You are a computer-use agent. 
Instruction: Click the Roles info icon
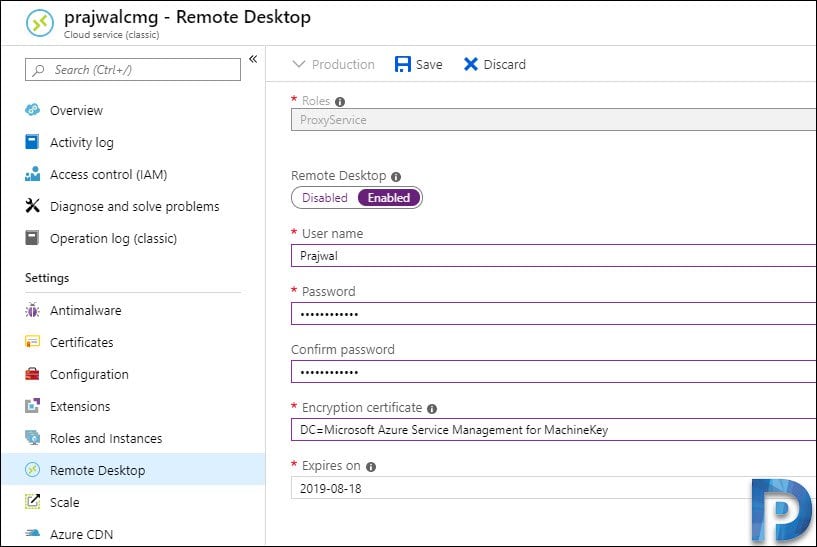click(x=340, y=102)
